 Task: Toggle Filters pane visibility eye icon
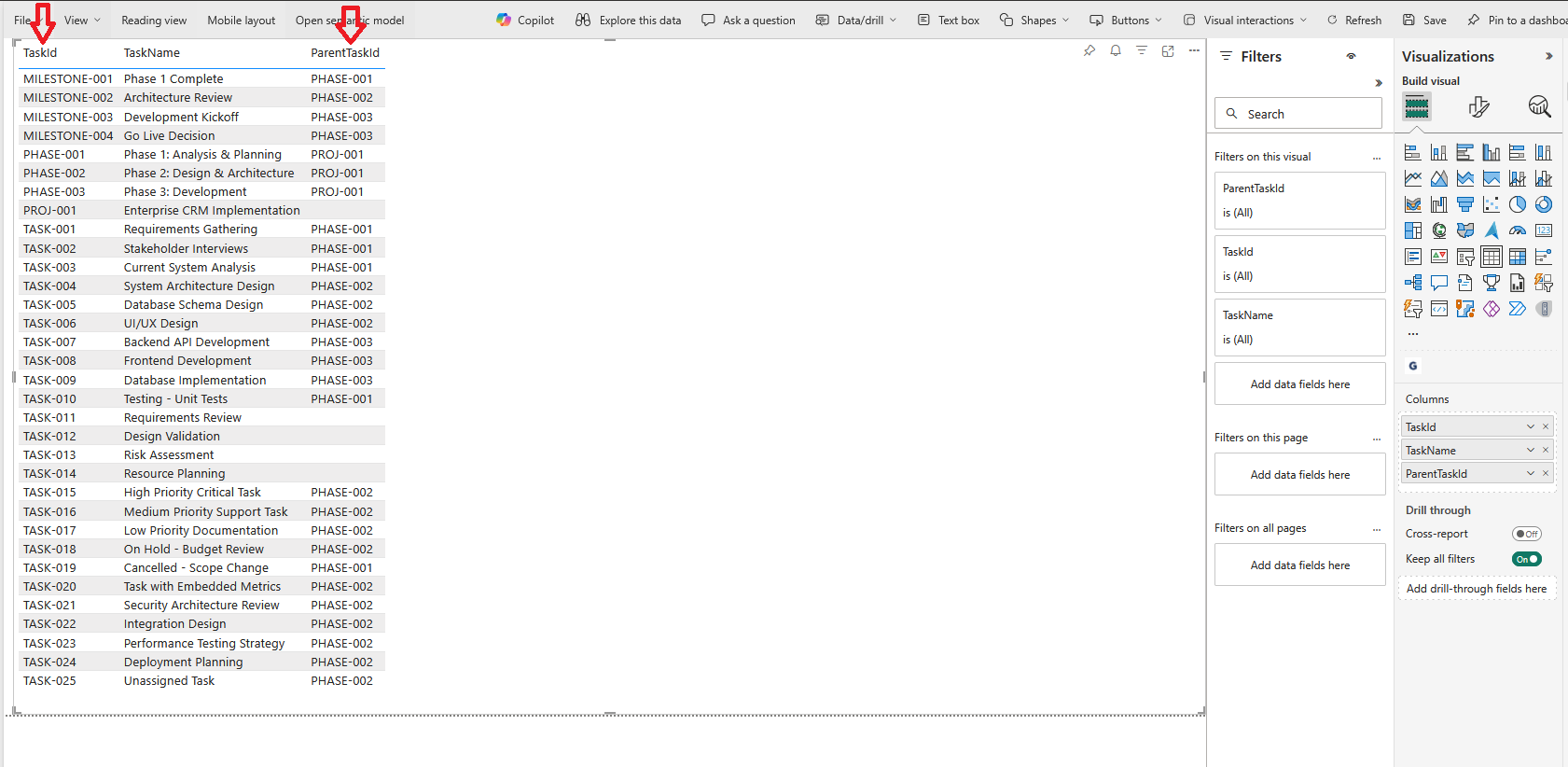[x=1351, y=57]
